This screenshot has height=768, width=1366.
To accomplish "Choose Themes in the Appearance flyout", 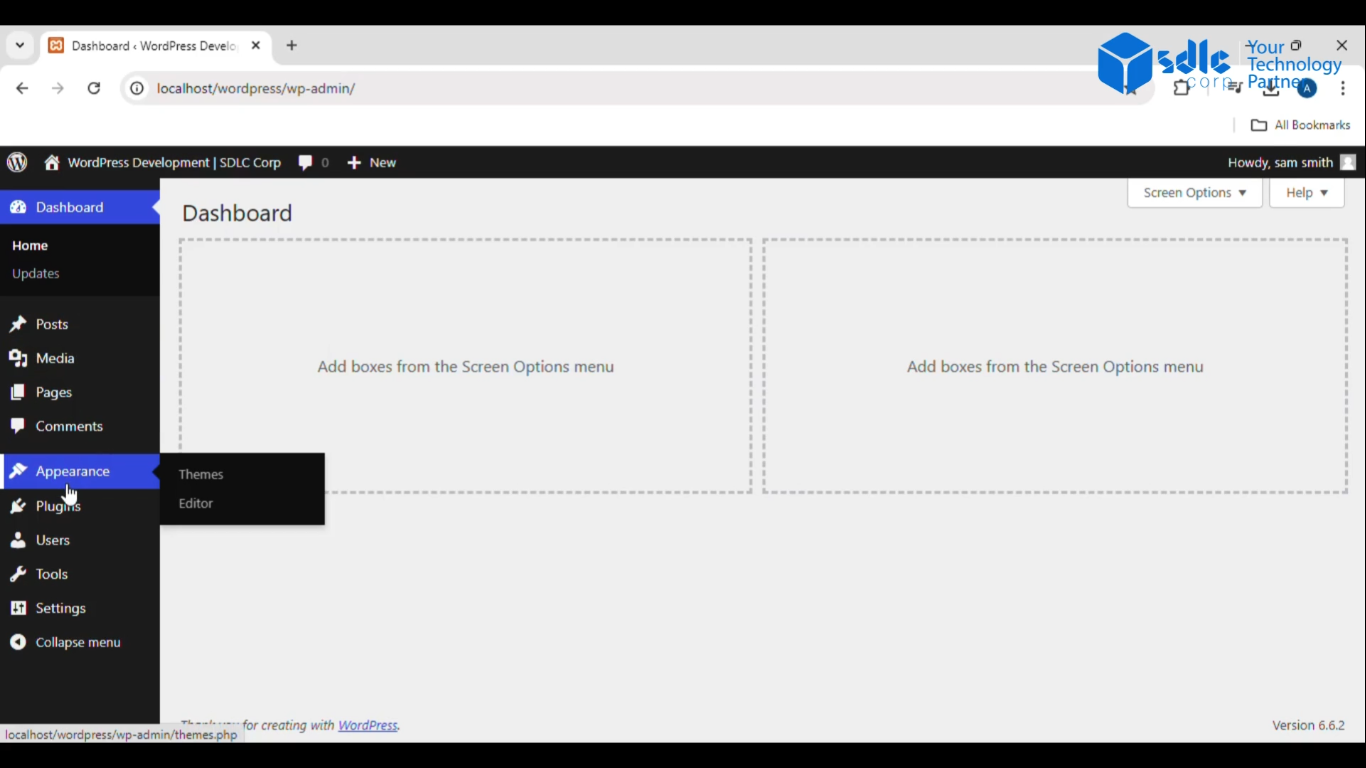I will tap(201, 474).
